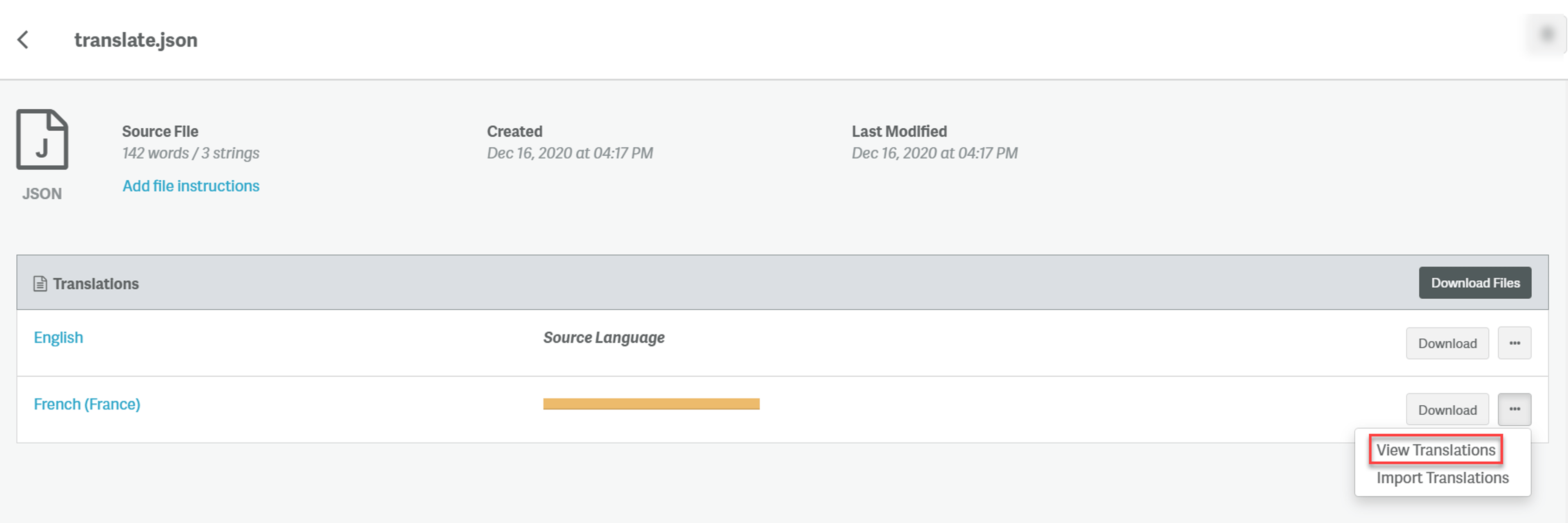Open the English language link
This screenshot has height=523, width=1568.
(x=58, y=337)
